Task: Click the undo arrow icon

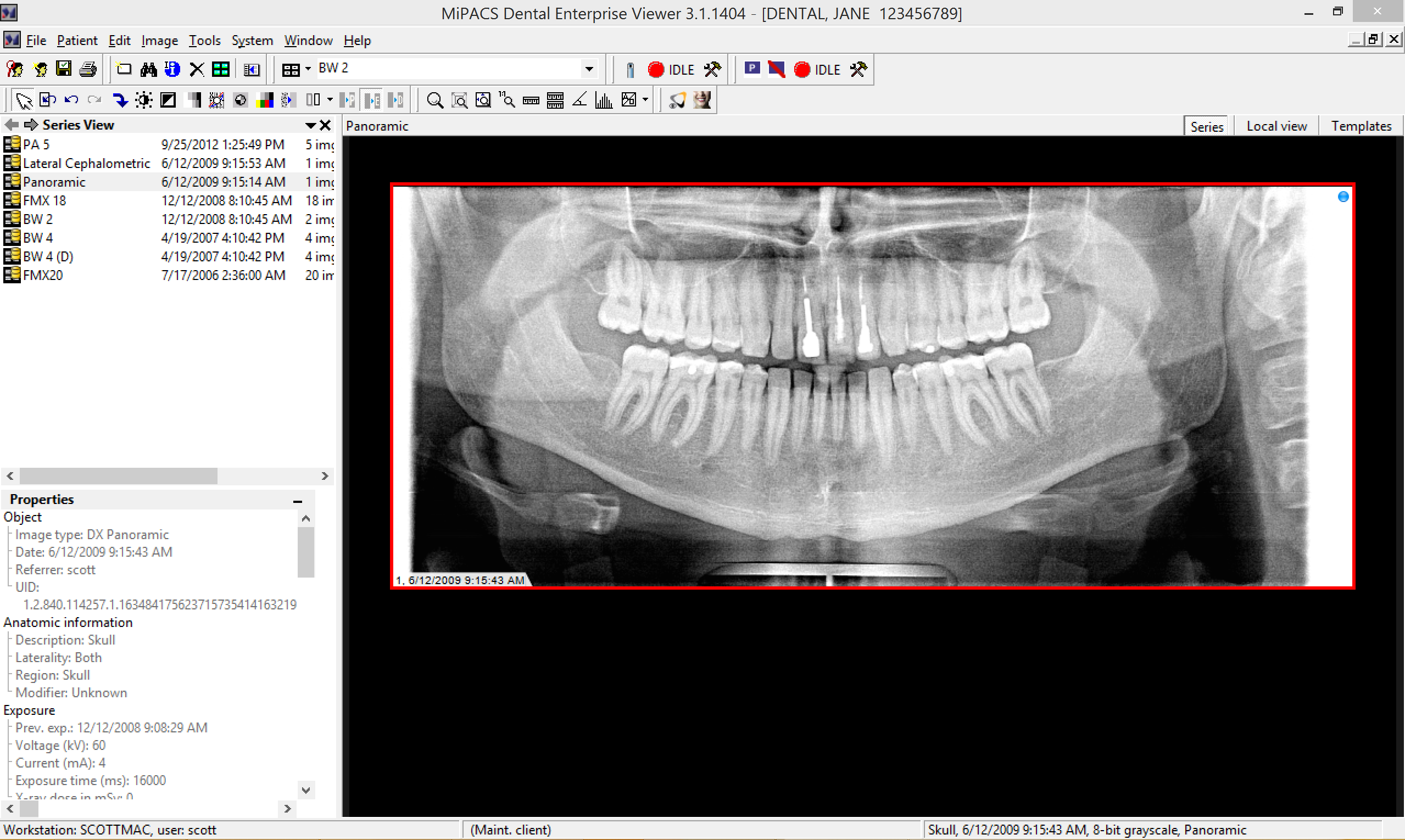Action: (x=71, y=100)
